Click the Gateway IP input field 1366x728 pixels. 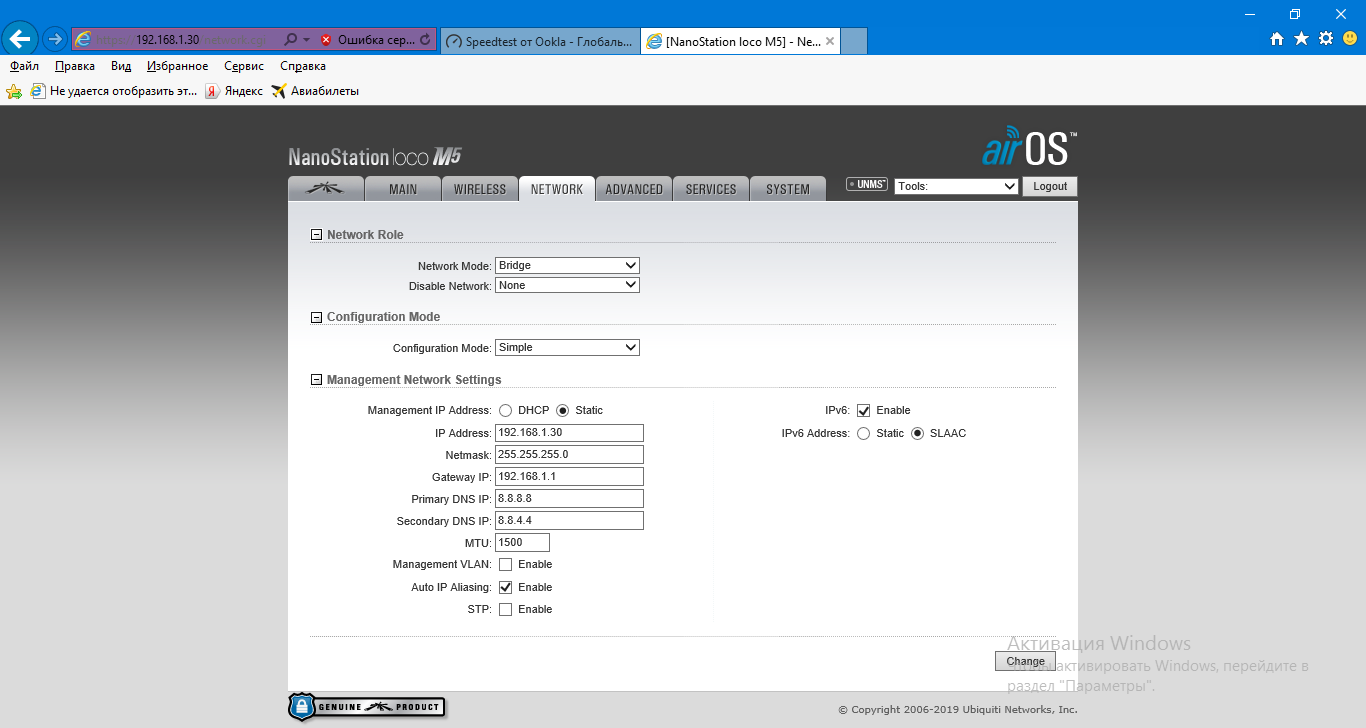[569, 477]
